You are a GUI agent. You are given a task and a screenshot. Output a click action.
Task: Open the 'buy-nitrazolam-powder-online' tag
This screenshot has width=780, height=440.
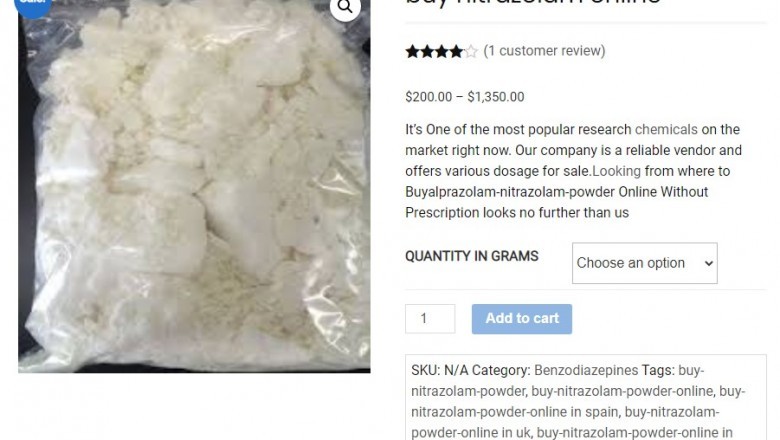pyautogui.click(x=622, y=391)
